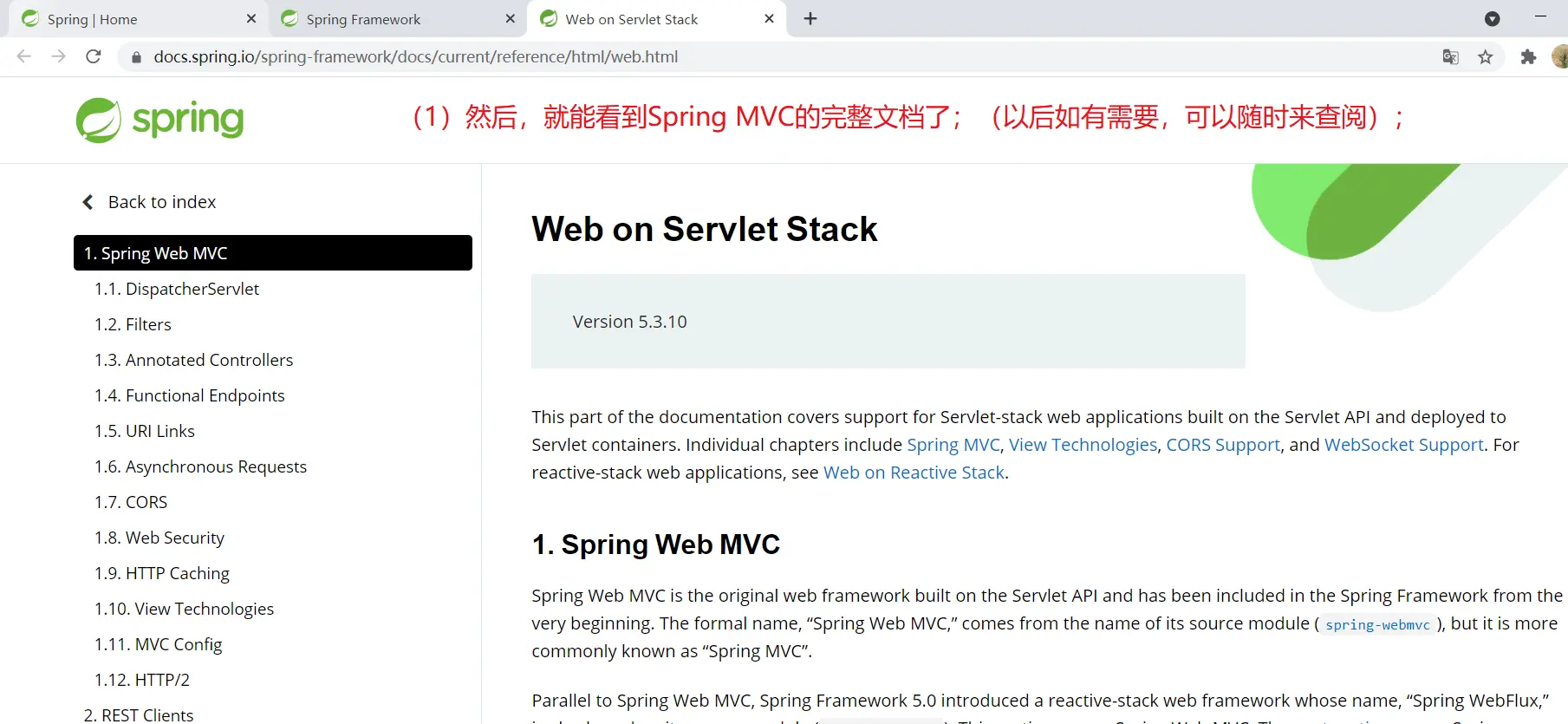
Task: Open the extensions puzzle icon
Action: [x=1528, y=57]
